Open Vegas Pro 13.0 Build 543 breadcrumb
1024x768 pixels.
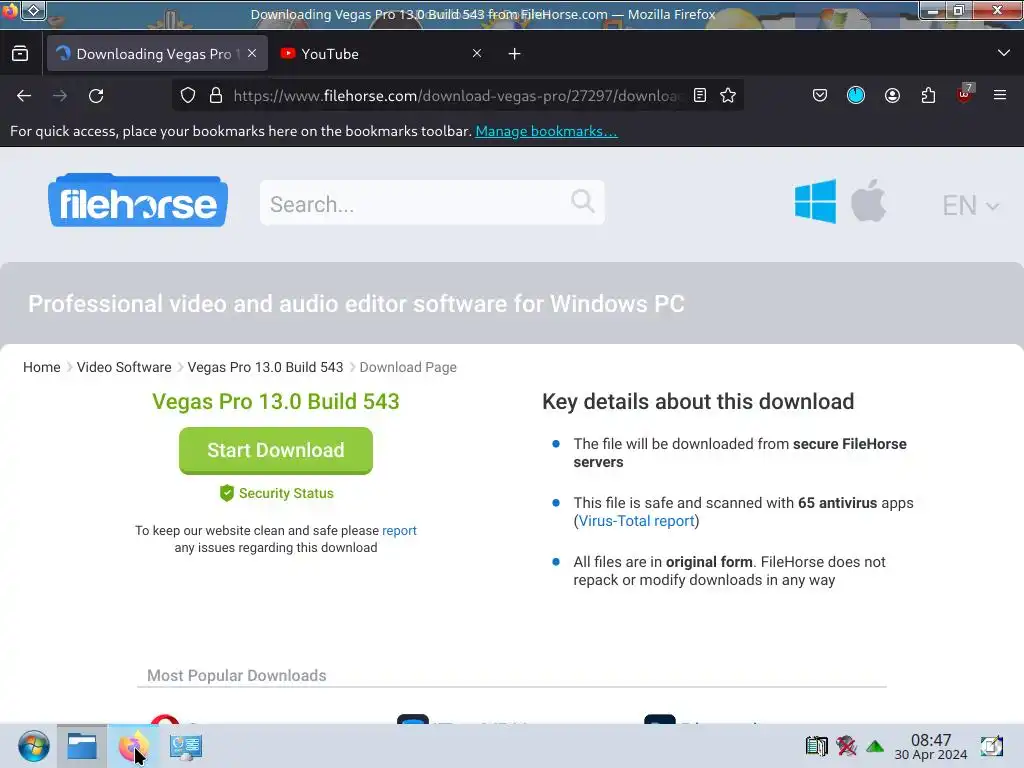tap(265, 367)
